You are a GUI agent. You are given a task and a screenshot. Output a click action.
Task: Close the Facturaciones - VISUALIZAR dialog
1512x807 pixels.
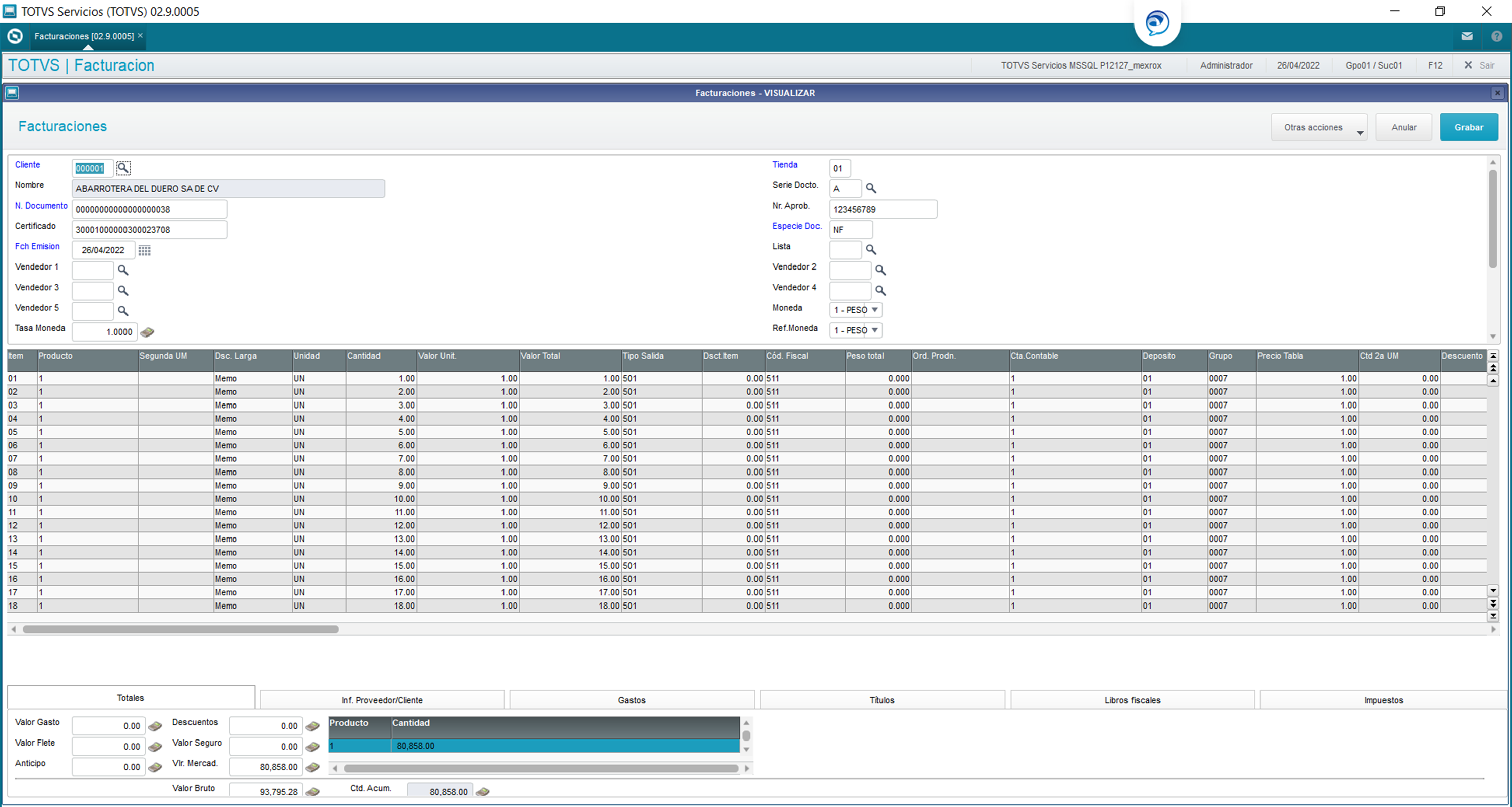[1497, 93]
